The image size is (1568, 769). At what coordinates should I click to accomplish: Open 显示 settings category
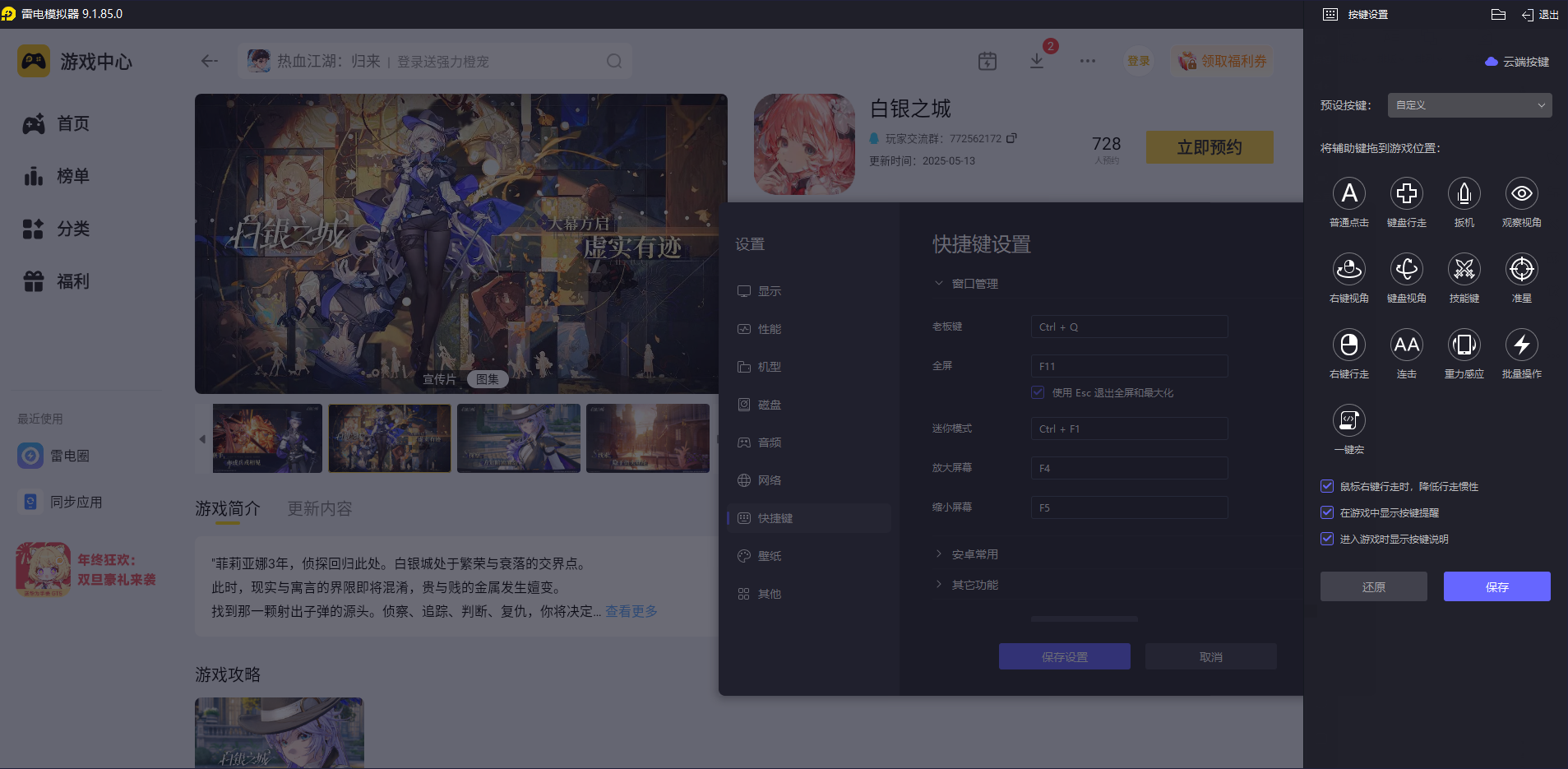(809, 291)
